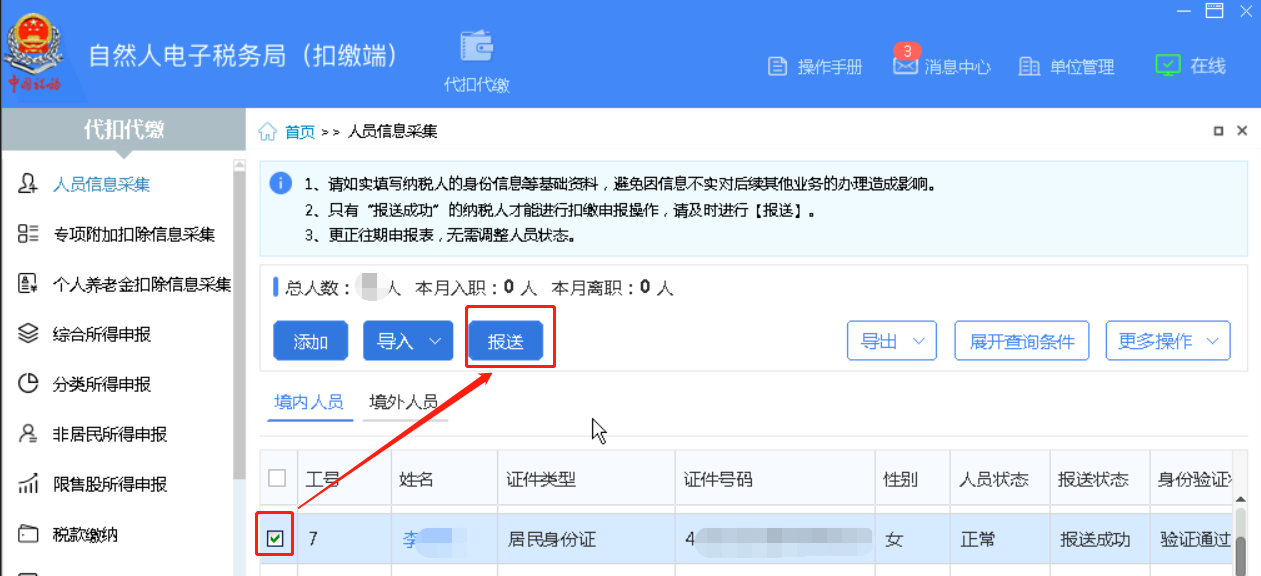Switch to the 境内人员 tab
Image resolution: width=1261 pixels, height=576 pixels.
click(309, 402)
